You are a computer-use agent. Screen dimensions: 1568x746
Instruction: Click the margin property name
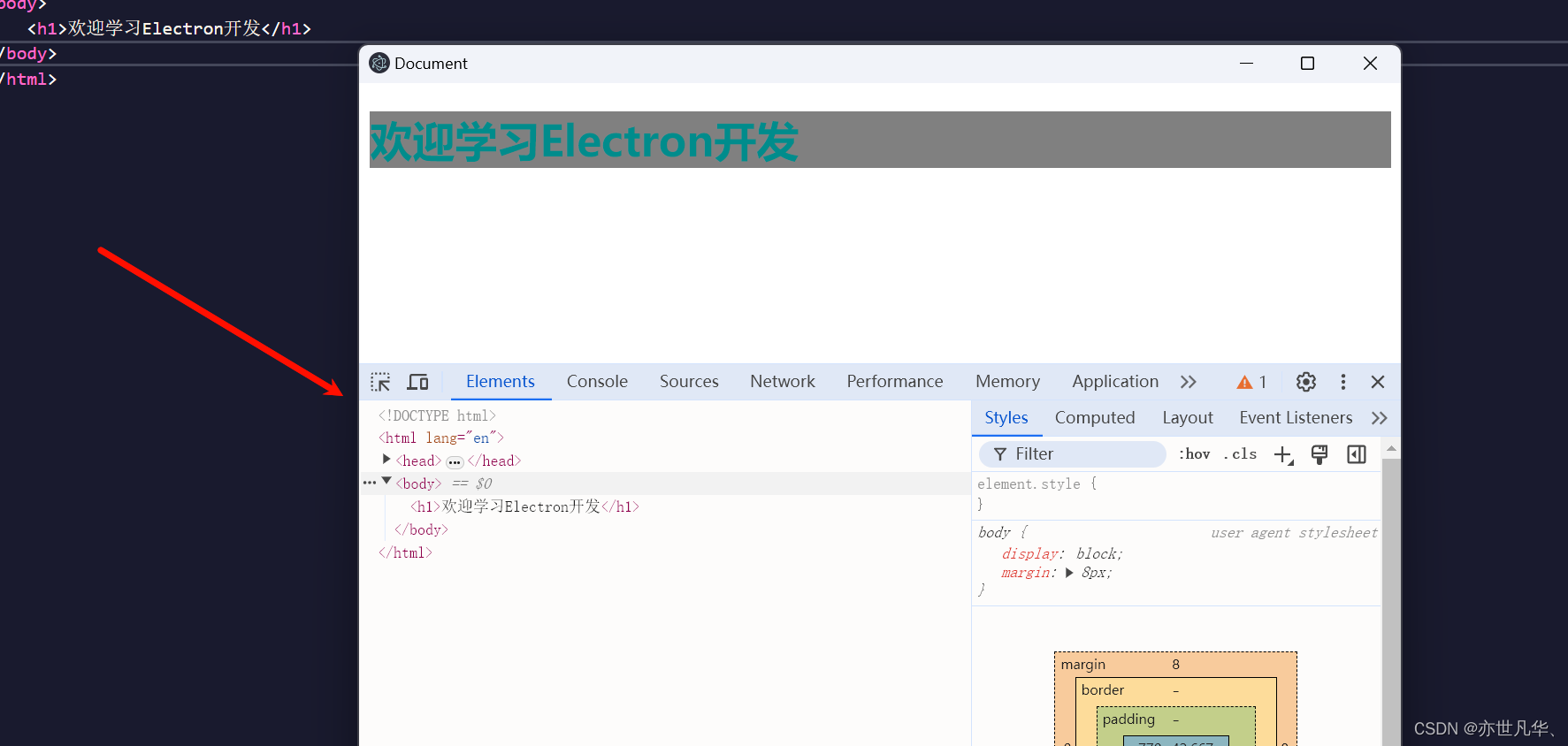point(1026,573)
